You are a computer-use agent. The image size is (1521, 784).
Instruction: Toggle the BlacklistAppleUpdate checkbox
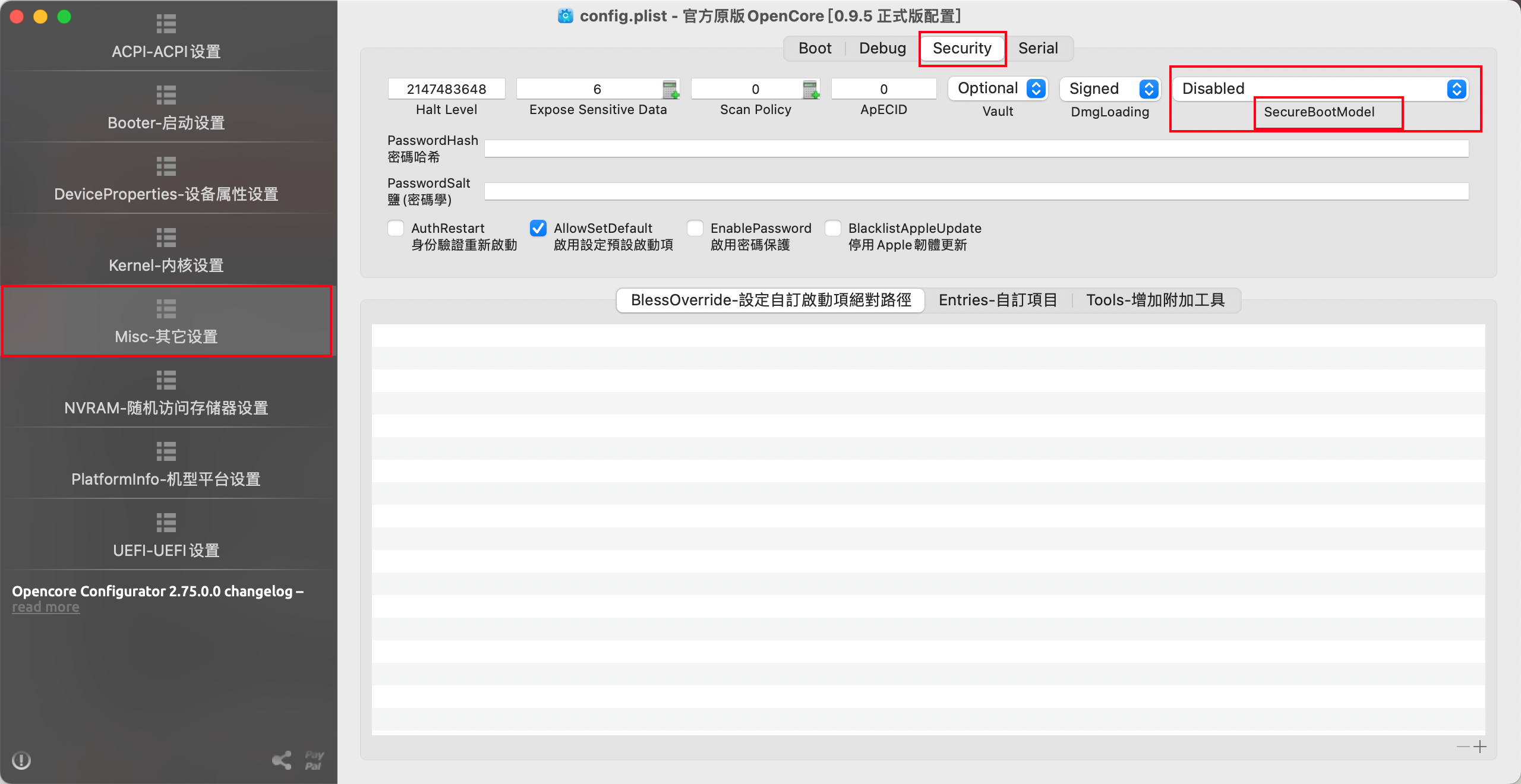[833, 228]
